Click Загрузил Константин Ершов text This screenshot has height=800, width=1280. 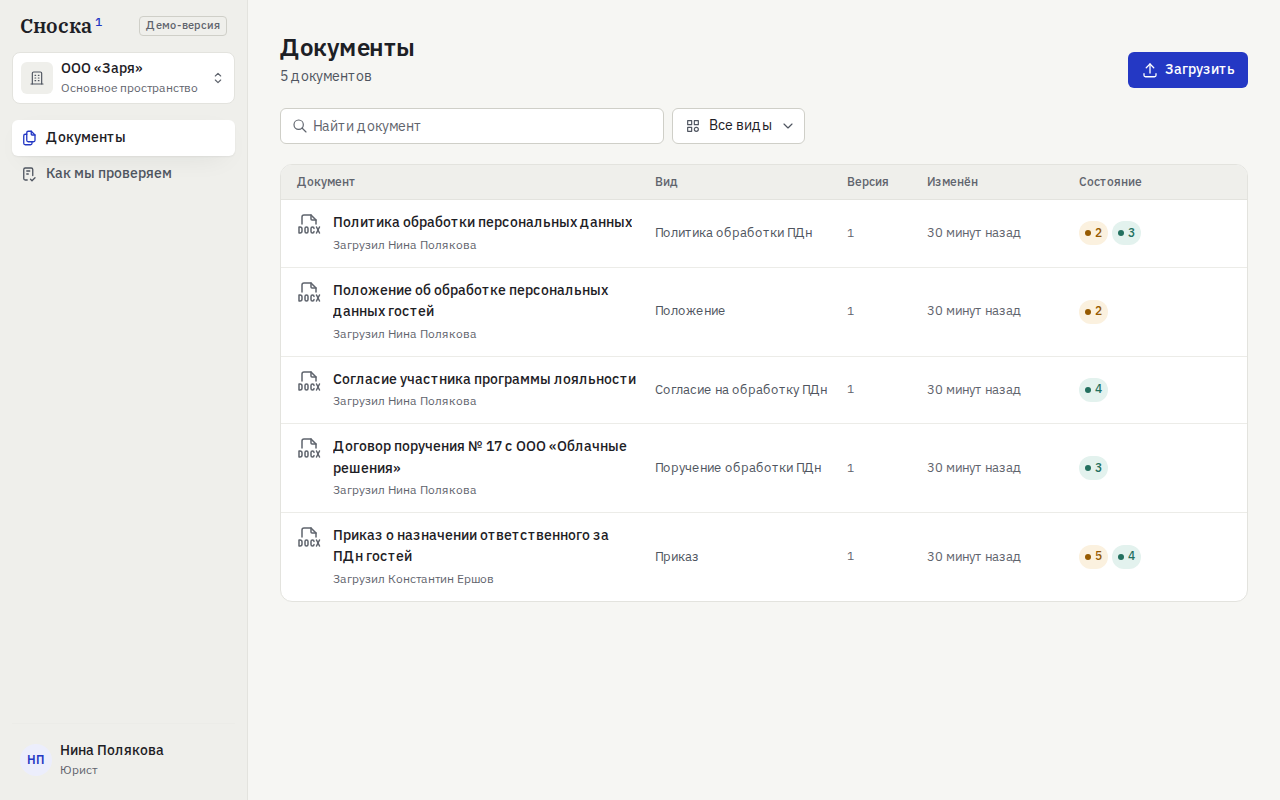pyautogui.click(x=413, y=580)
